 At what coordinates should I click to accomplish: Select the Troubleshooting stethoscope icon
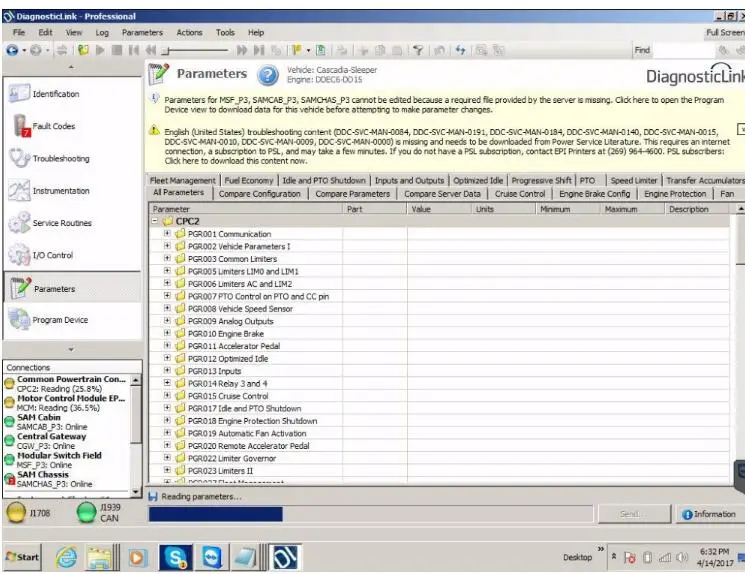coord(19,158)
